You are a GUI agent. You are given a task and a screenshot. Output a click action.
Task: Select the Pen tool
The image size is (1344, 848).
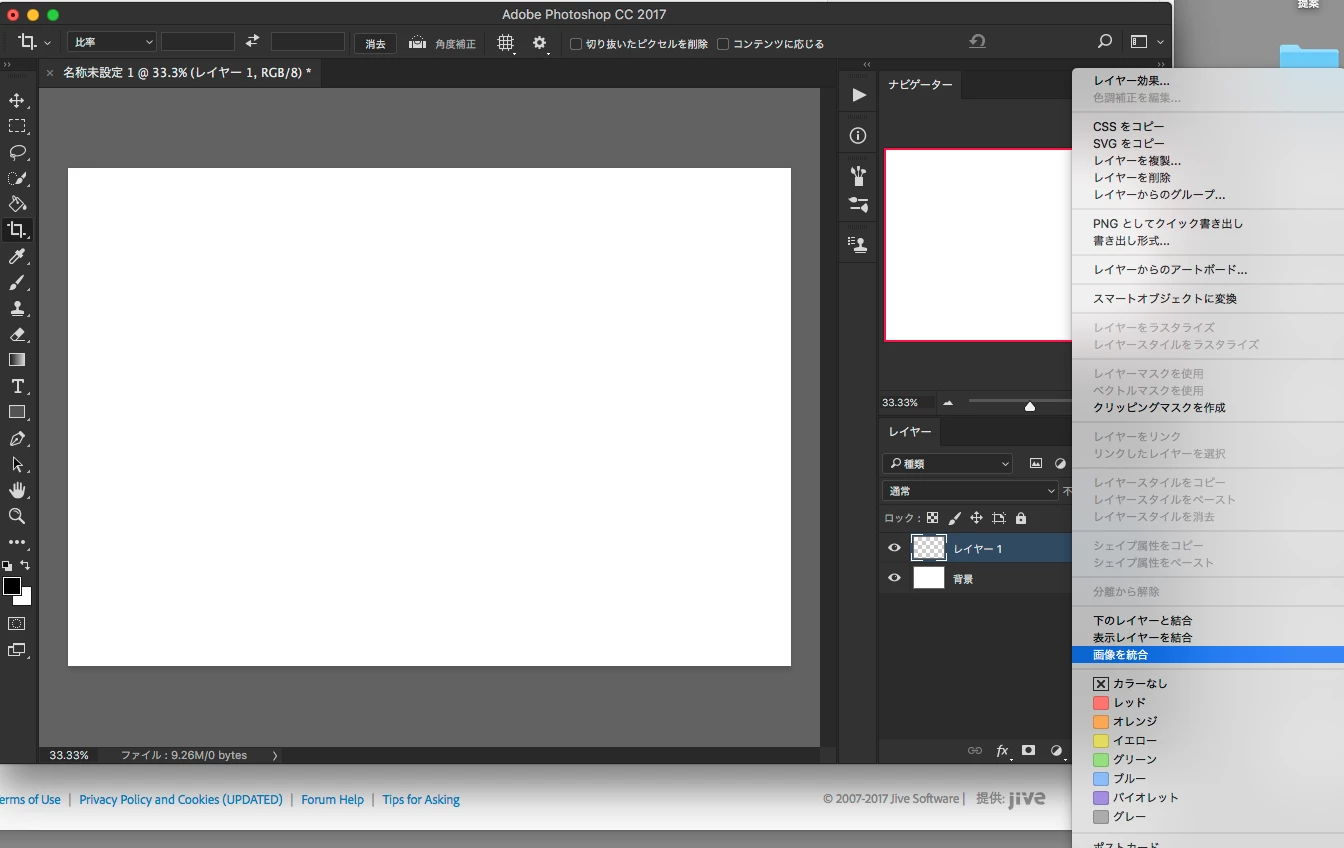tap(17, 438)
